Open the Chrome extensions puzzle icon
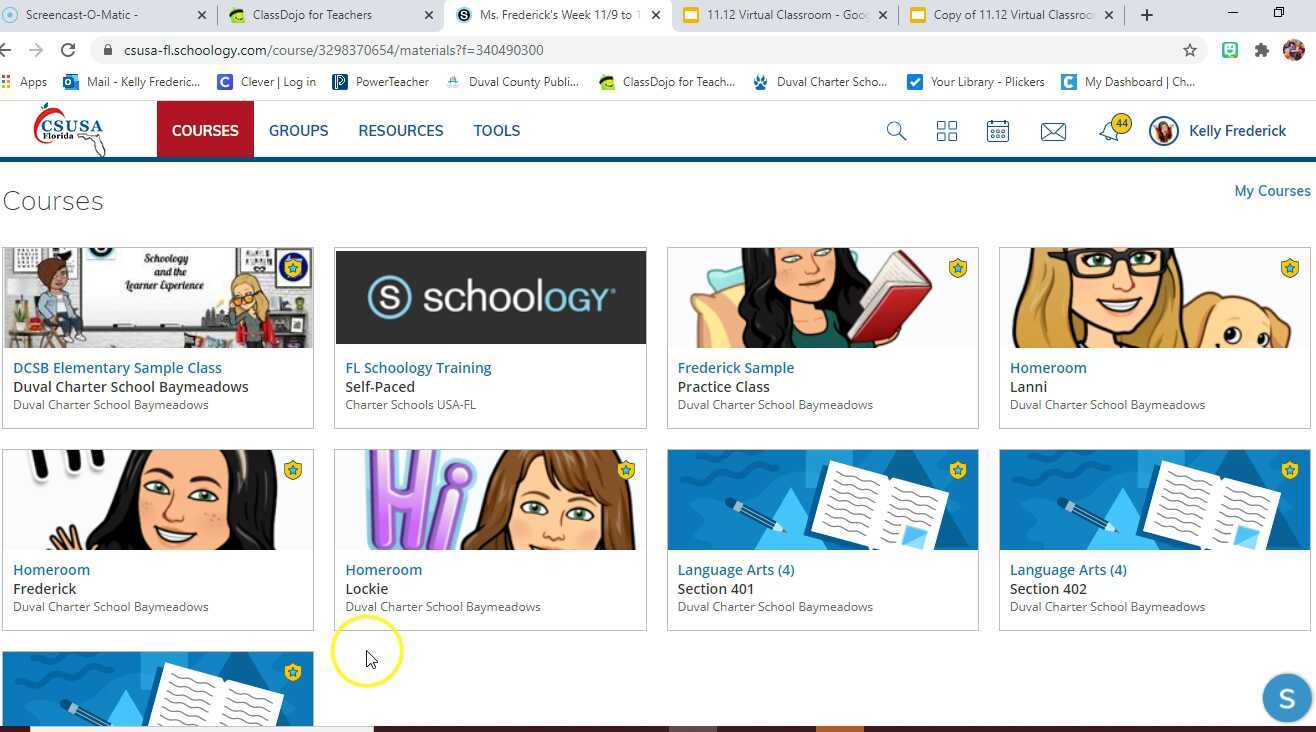Image resolution: width=1316 pixels, height=732 pixels. point(1262,50)
